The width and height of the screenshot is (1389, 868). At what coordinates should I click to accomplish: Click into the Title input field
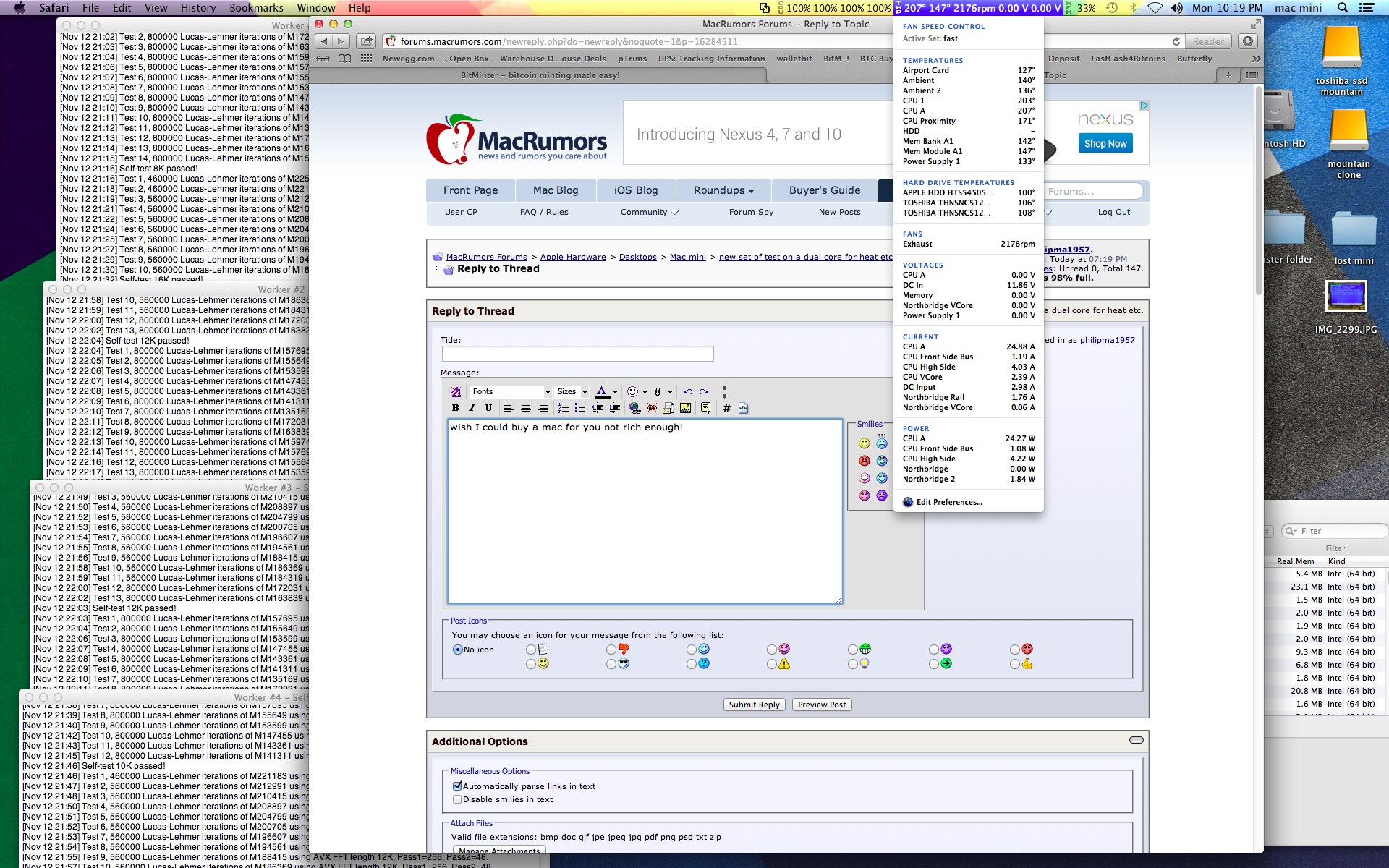578,354
